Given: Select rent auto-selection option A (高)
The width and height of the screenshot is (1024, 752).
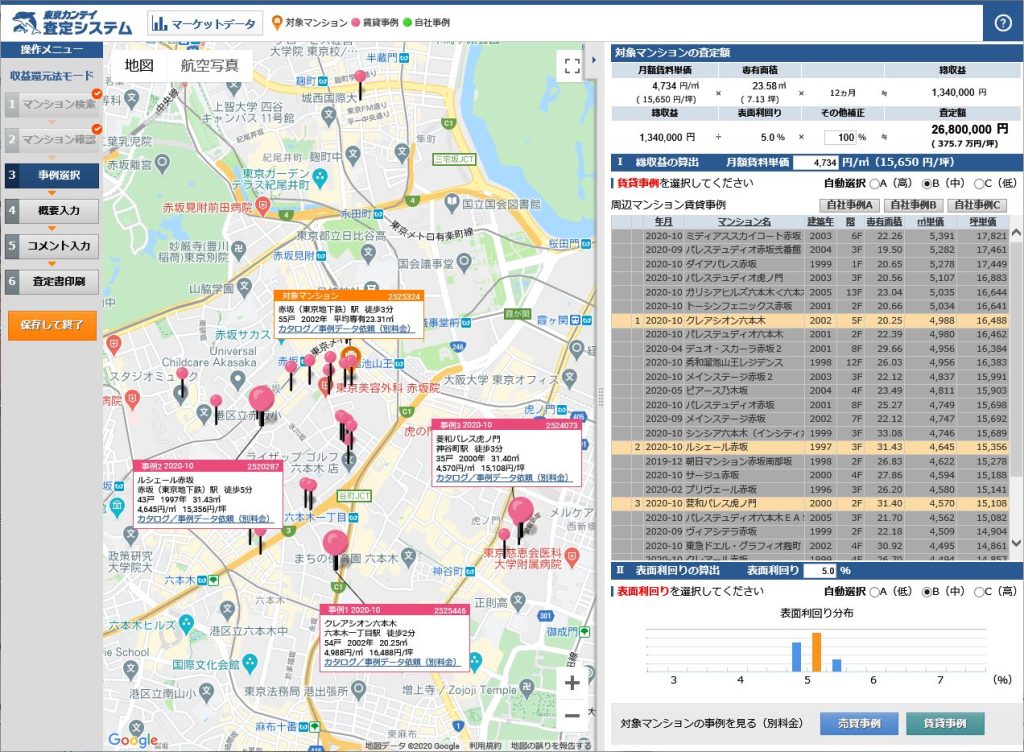Looking at the screenshot, I should [x=875, y=184].
